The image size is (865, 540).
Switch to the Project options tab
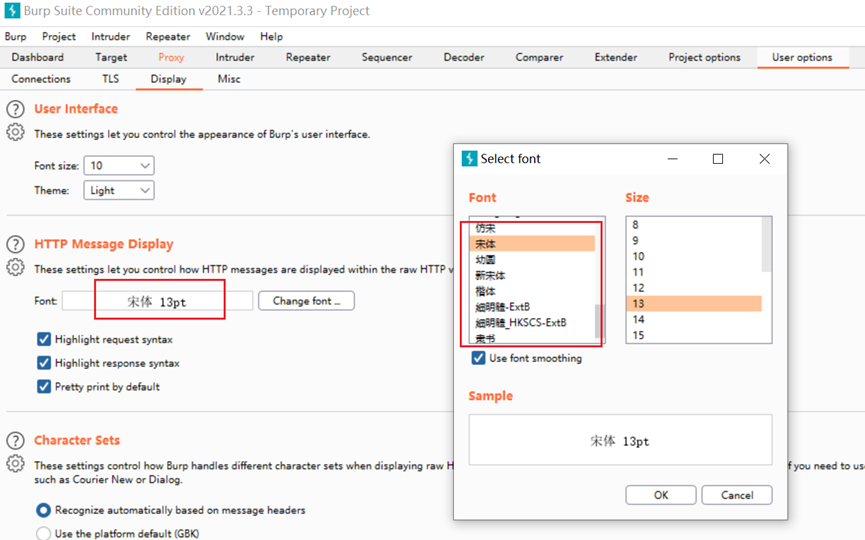pos(704,57)
